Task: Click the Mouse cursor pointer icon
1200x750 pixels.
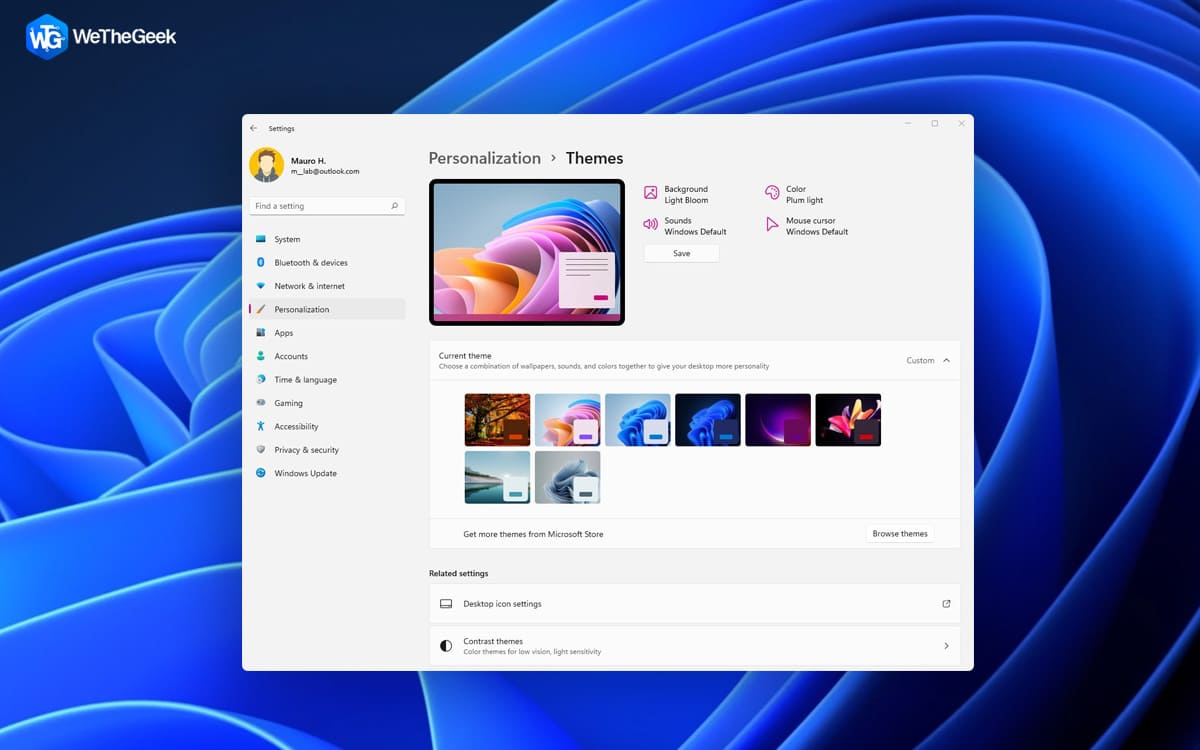Action: [772, 225]
